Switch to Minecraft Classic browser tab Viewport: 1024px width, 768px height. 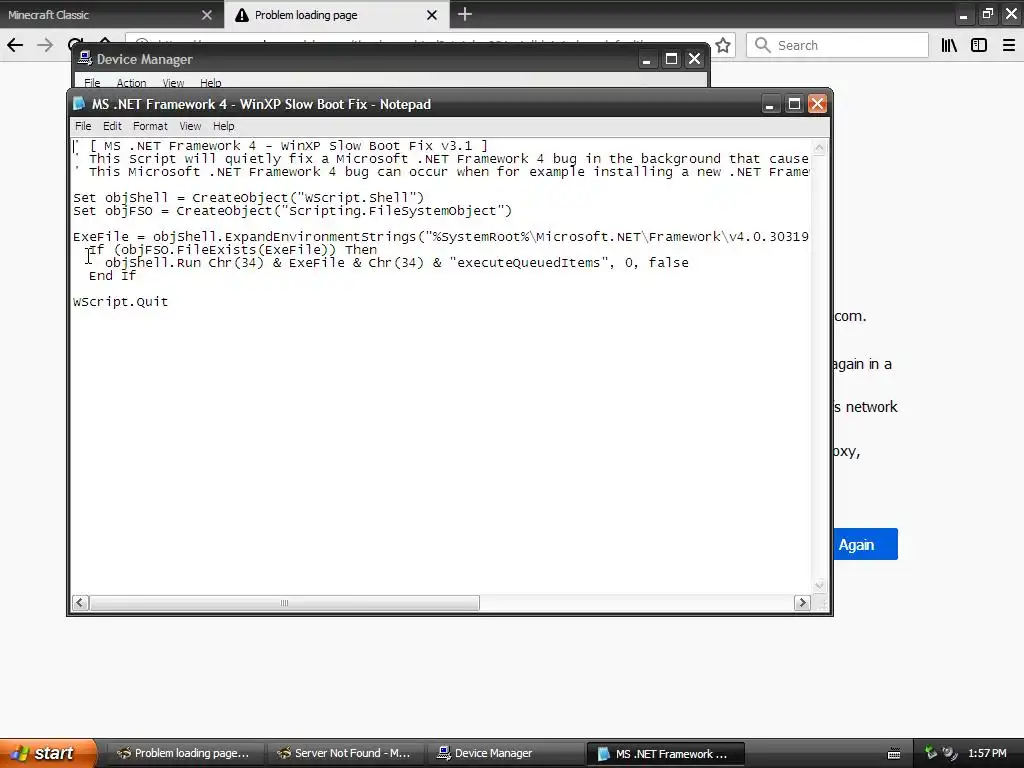click(x=98, y=14)
